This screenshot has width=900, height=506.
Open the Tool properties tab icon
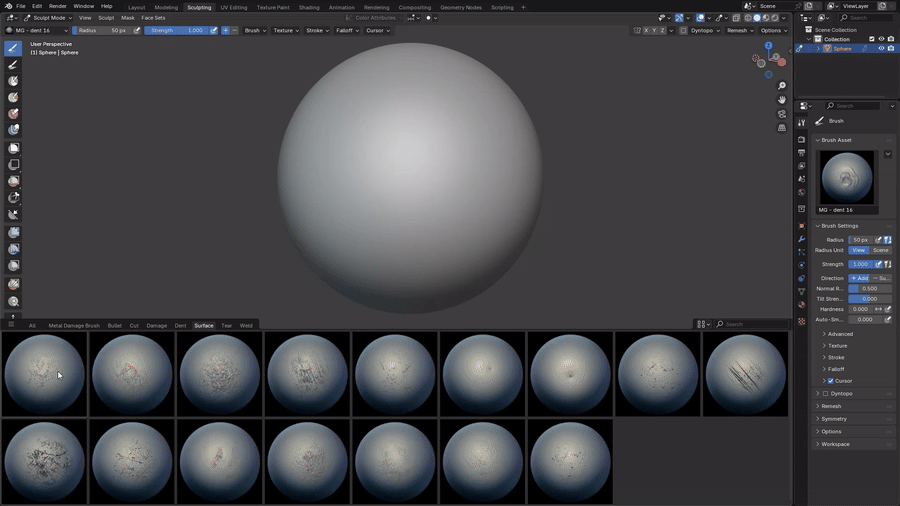click(802, 122)
